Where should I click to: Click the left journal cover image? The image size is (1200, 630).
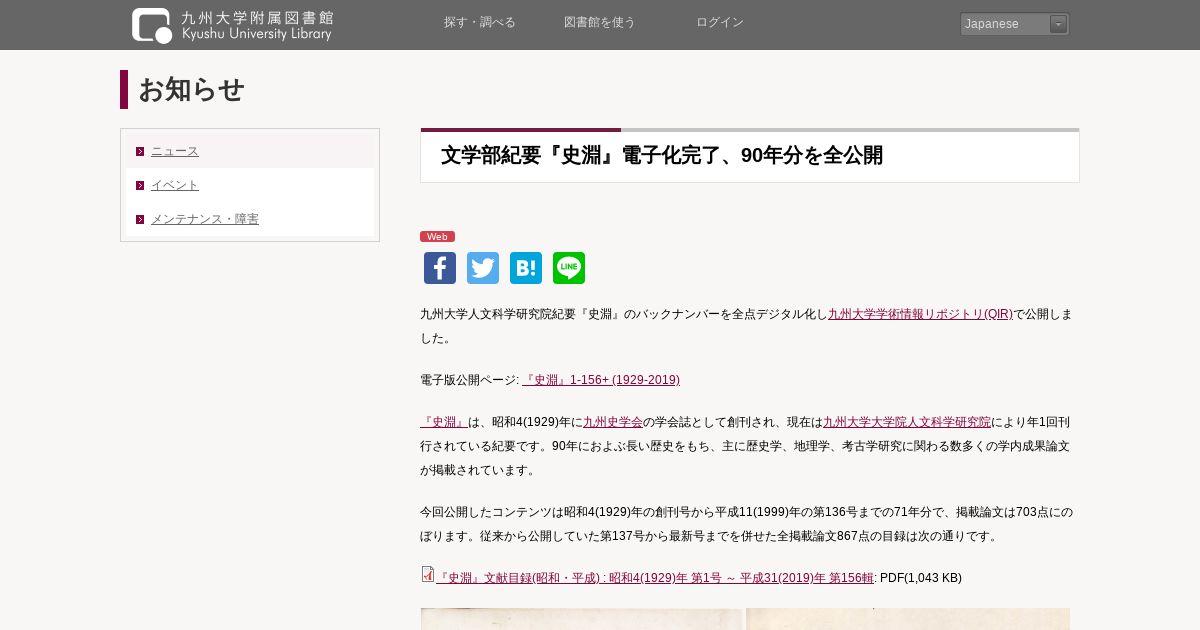pos(581,619)
